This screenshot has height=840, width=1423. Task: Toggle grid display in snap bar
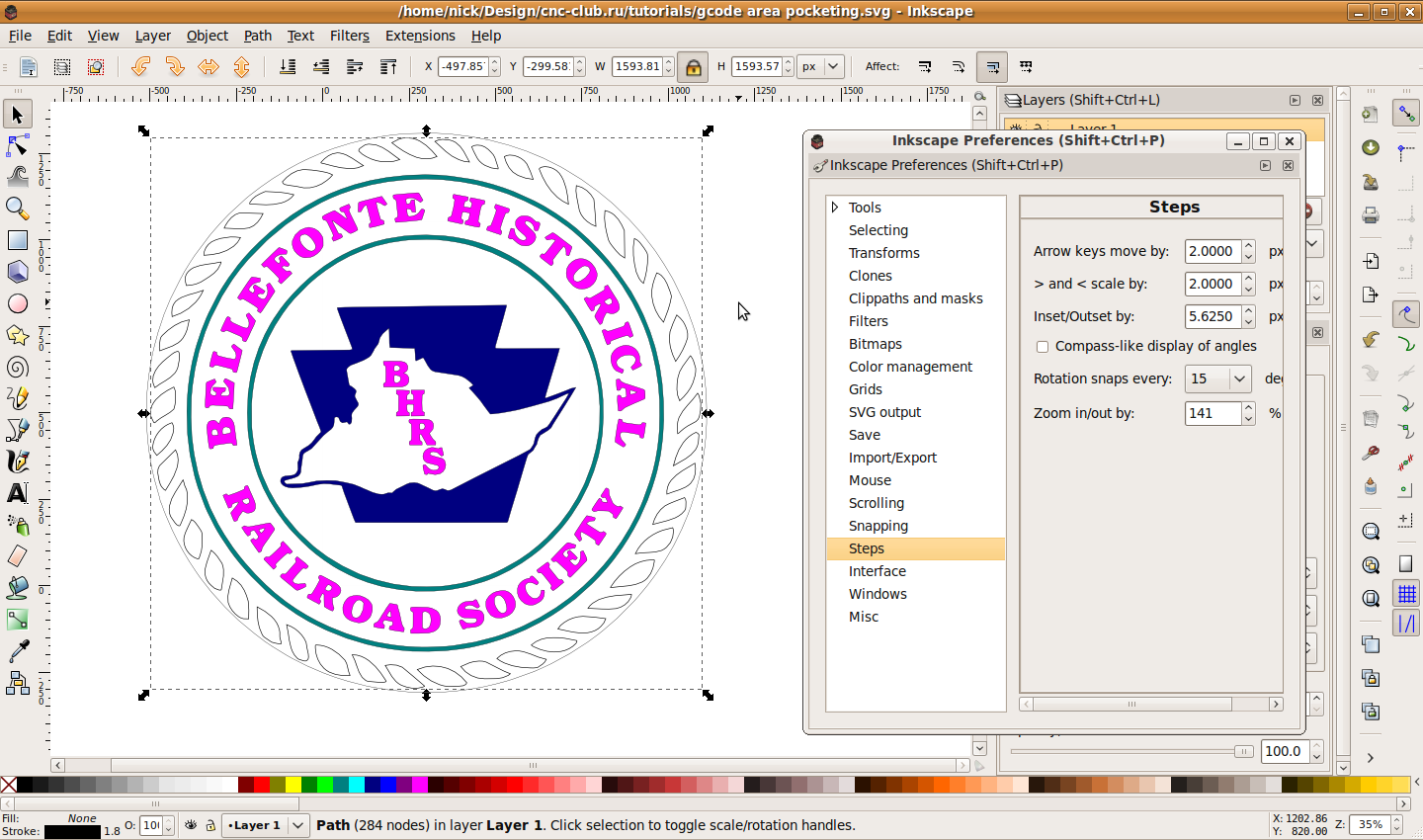(1406, 593)
